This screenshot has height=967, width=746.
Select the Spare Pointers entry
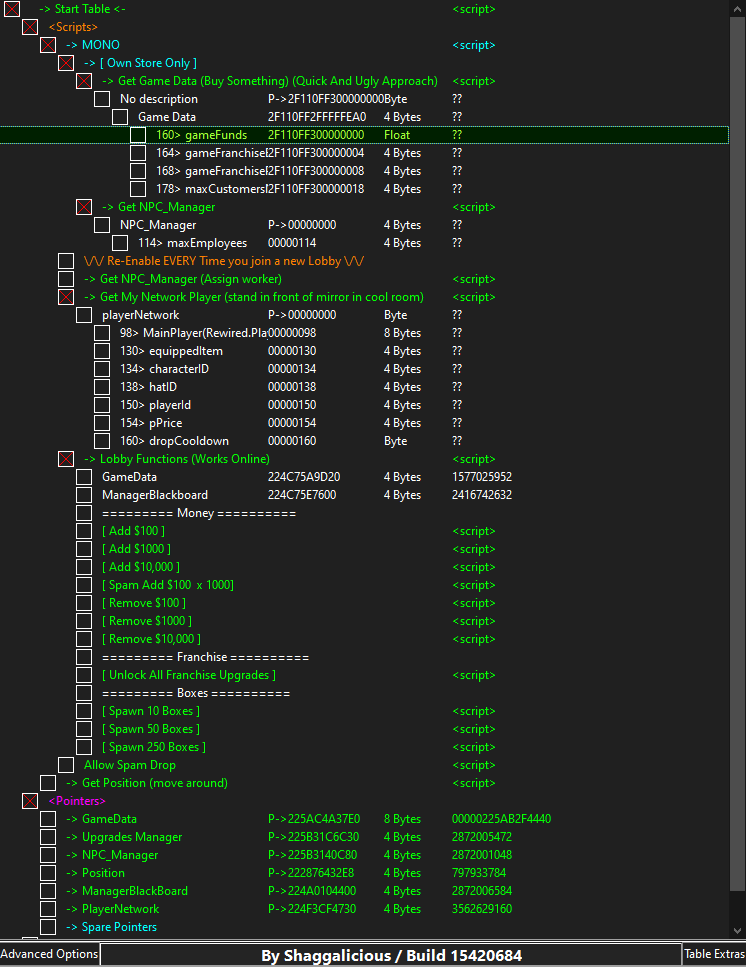tap(119, 927)
